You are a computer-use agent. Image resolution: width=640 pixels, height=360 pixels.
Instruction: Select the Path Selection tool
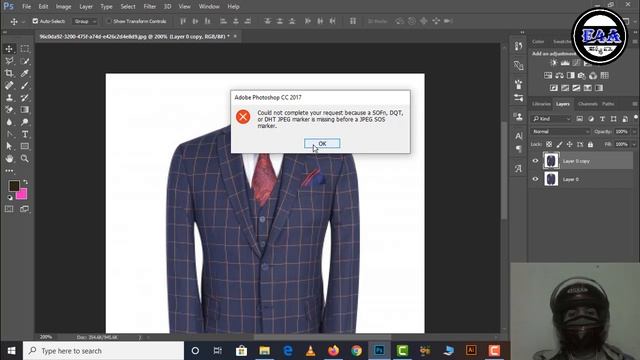tap(9, 146)
